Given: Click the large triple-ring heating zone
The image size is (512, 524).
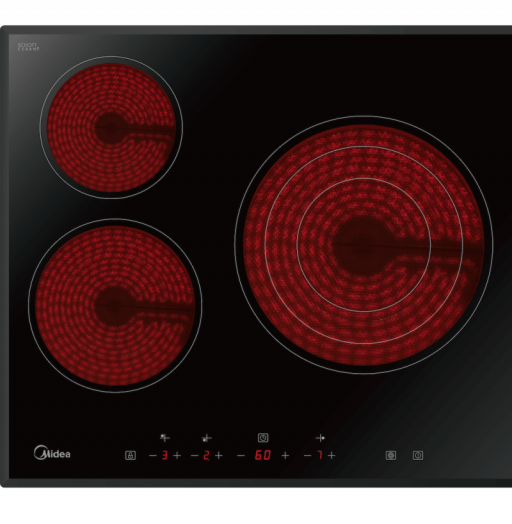Looking at the screenshot, I should click(364, 245).
